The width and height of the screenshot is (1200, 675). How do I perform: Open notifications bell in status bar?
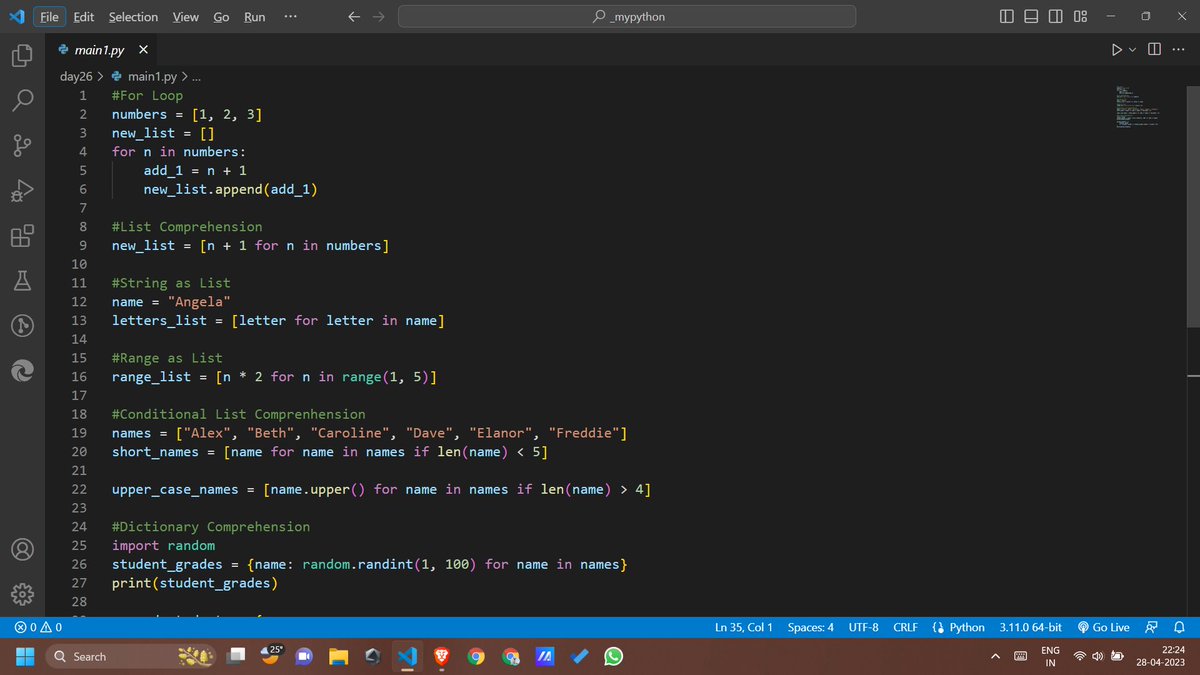[x=1179, y=627]
